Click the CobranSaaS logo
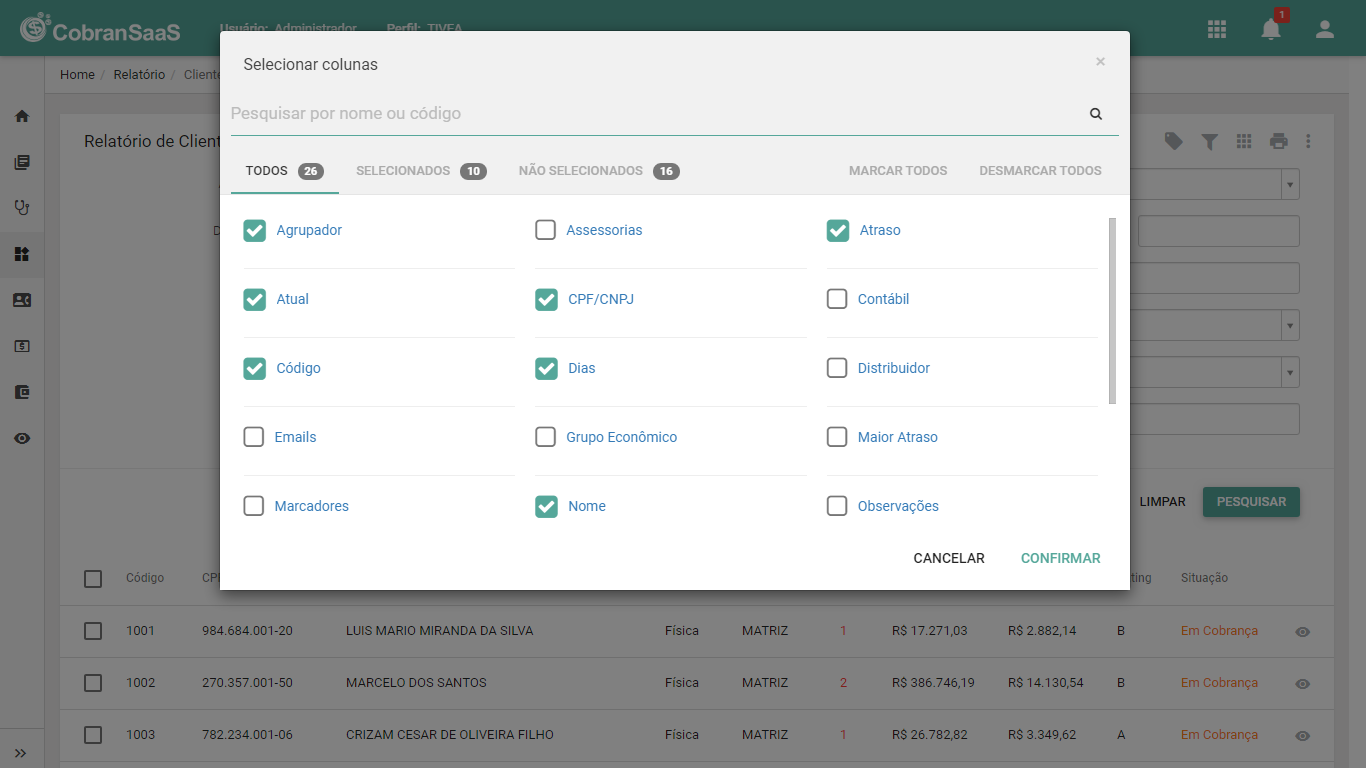The image size is (1366, 768). pyautogui.click(x=100, y=30)
